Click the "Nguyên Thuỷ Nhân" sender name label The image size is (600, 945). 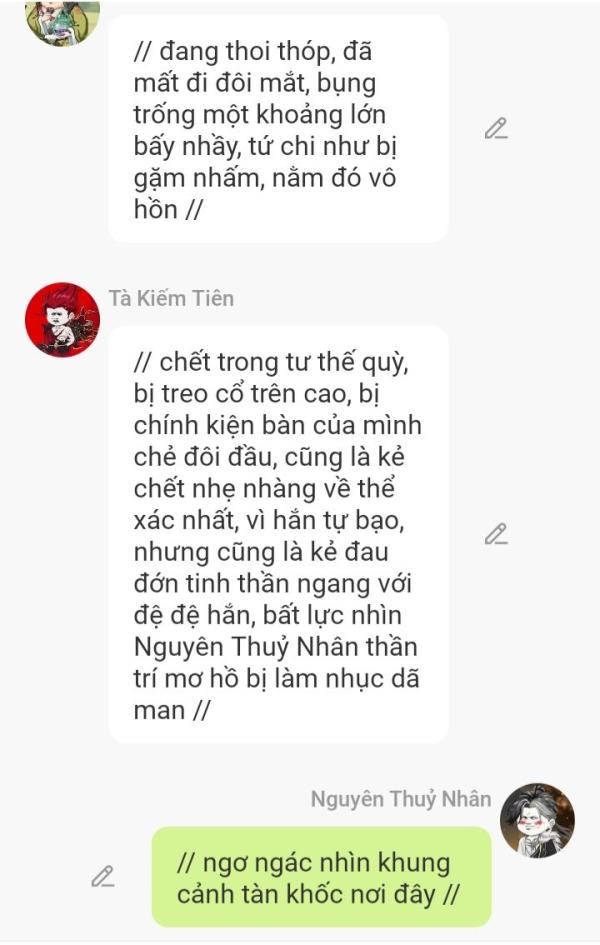click(401, 799)
